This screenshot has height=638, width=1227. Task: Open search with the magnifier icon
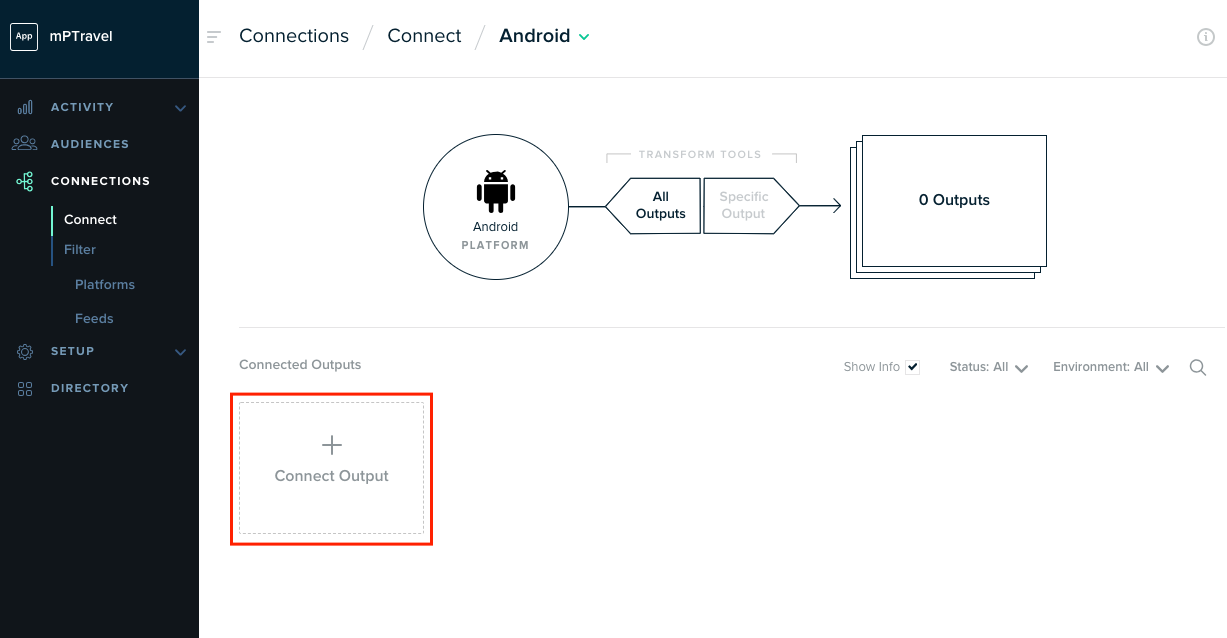tap(1197, 368)
